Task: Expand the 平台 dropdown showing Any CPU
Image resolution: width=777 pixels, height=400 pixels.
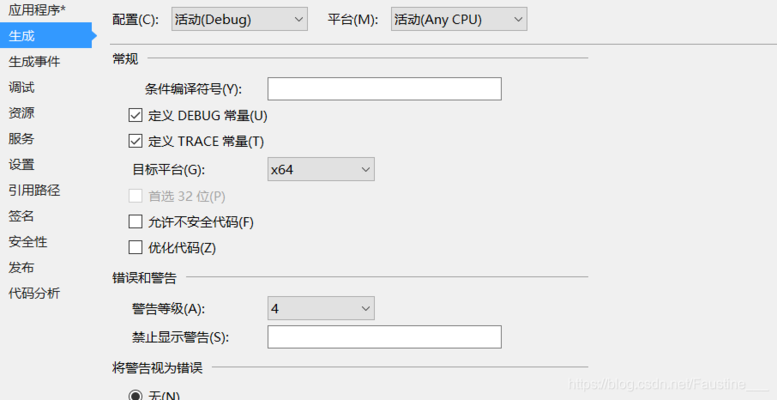Action: tap(458, 19)
